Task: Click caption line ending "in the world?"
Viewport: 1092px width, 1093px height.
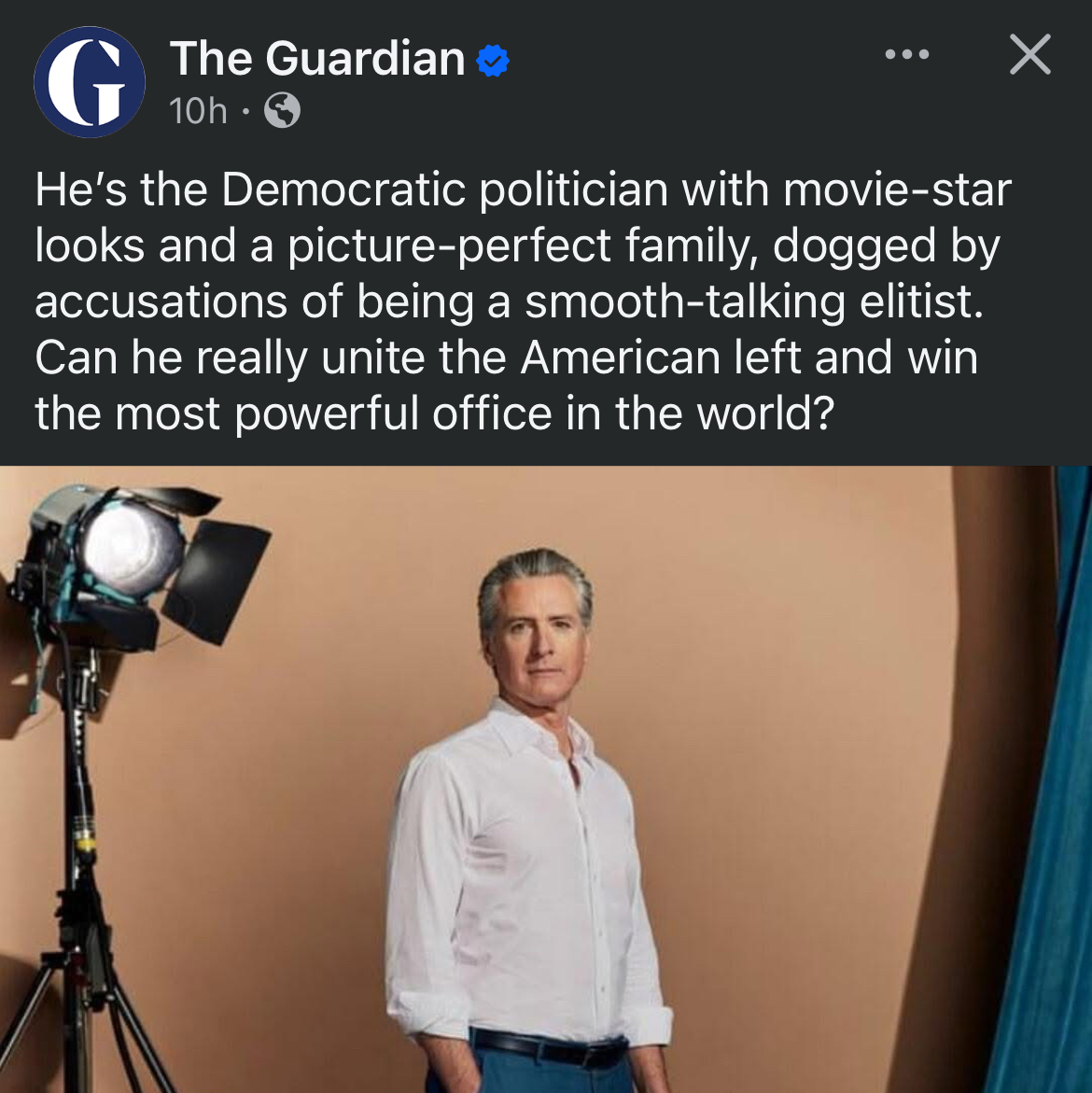Action: tap(434, 414)
